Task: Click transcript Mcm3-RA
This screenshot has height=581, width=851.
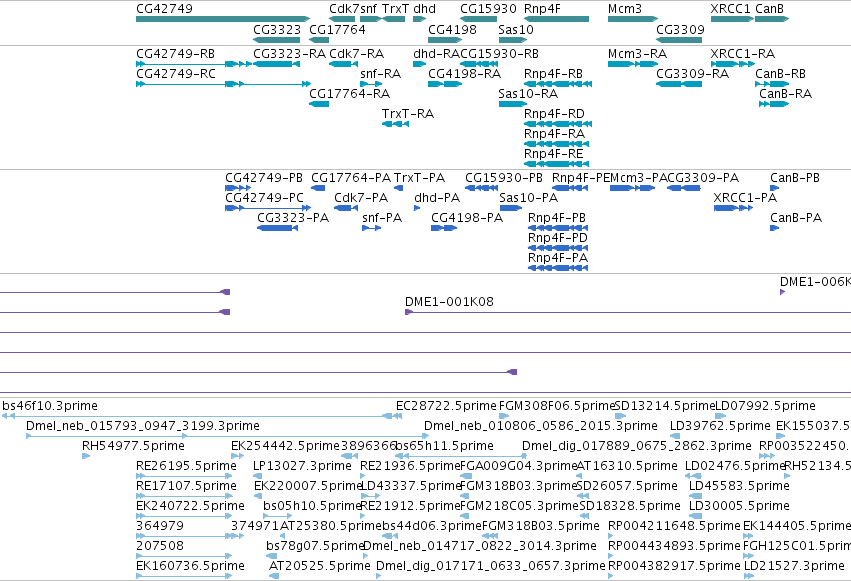Action: 633,64
